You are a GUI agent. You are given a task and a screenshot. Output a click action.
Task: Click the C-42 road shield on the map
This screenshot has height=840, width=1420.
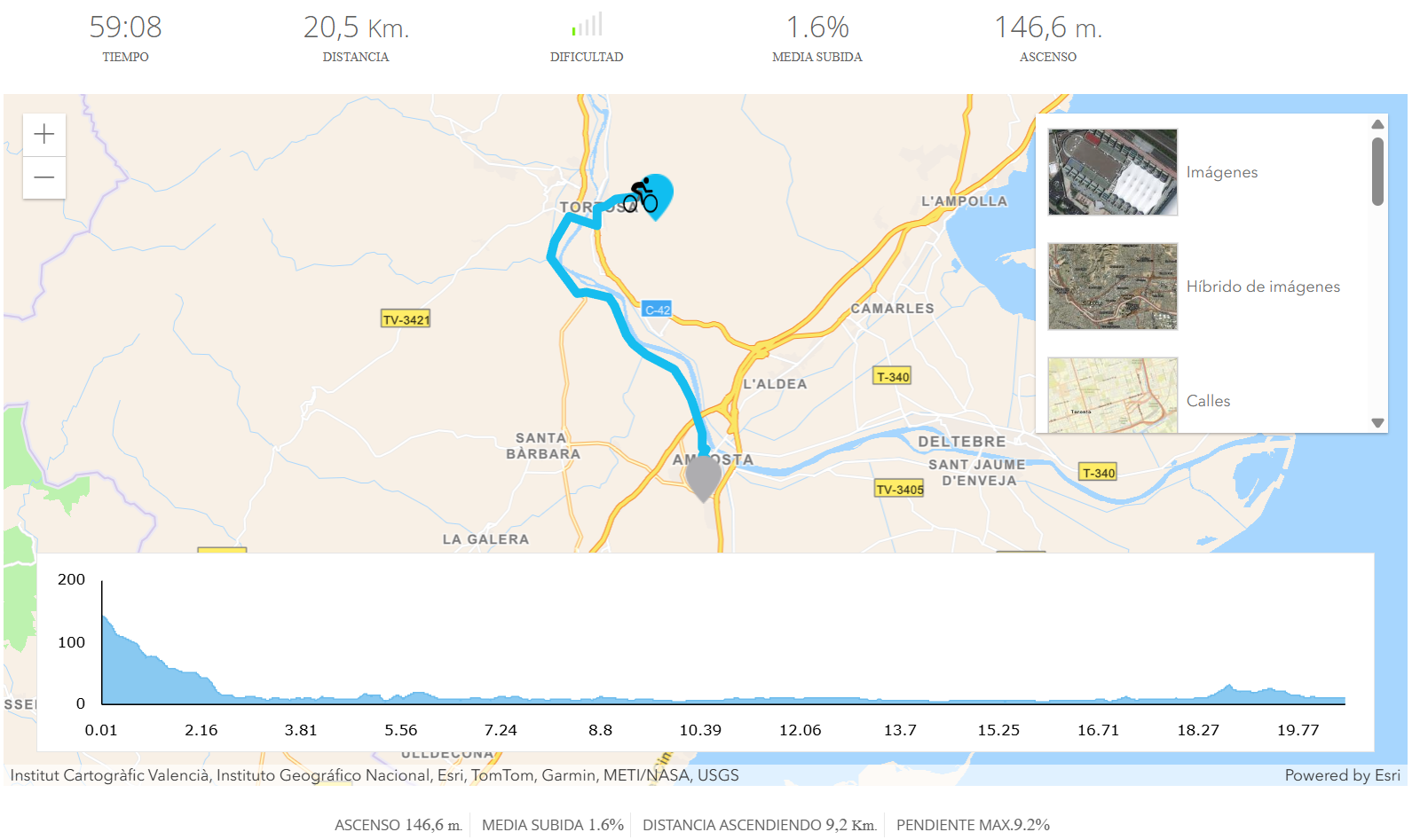click(657, 309)
